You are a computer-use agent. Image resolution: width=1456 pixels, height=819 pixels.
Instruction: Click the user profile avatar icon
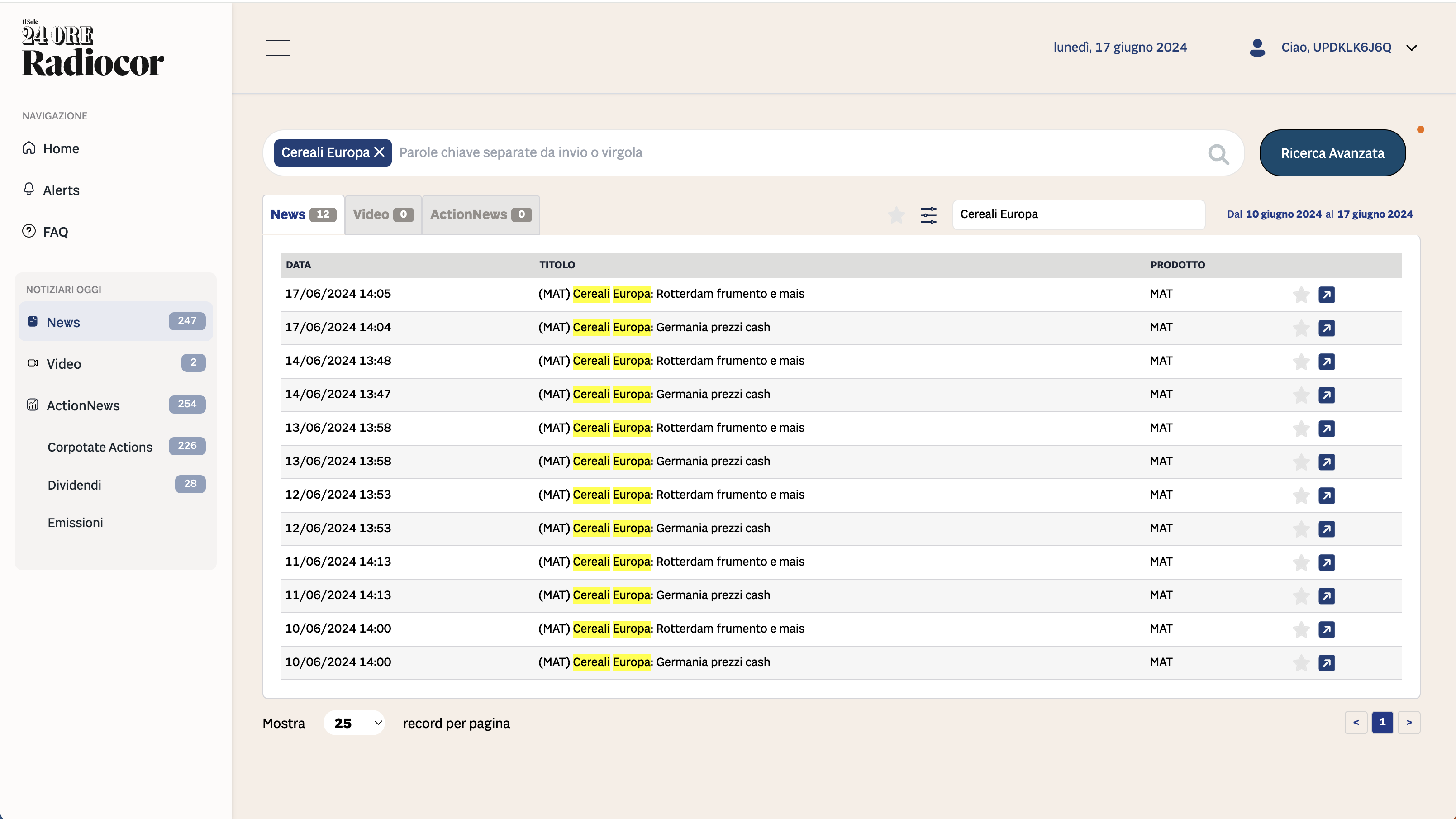tap(1257, 48)
